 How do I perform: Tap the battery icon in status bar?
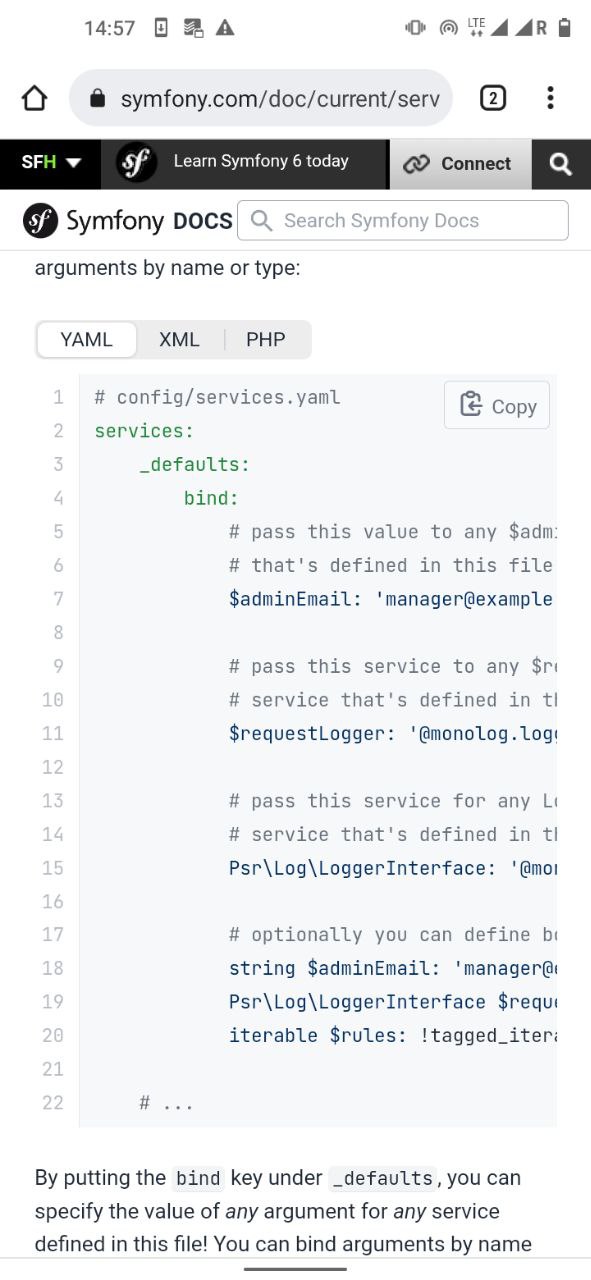click(x=565, y=28)
